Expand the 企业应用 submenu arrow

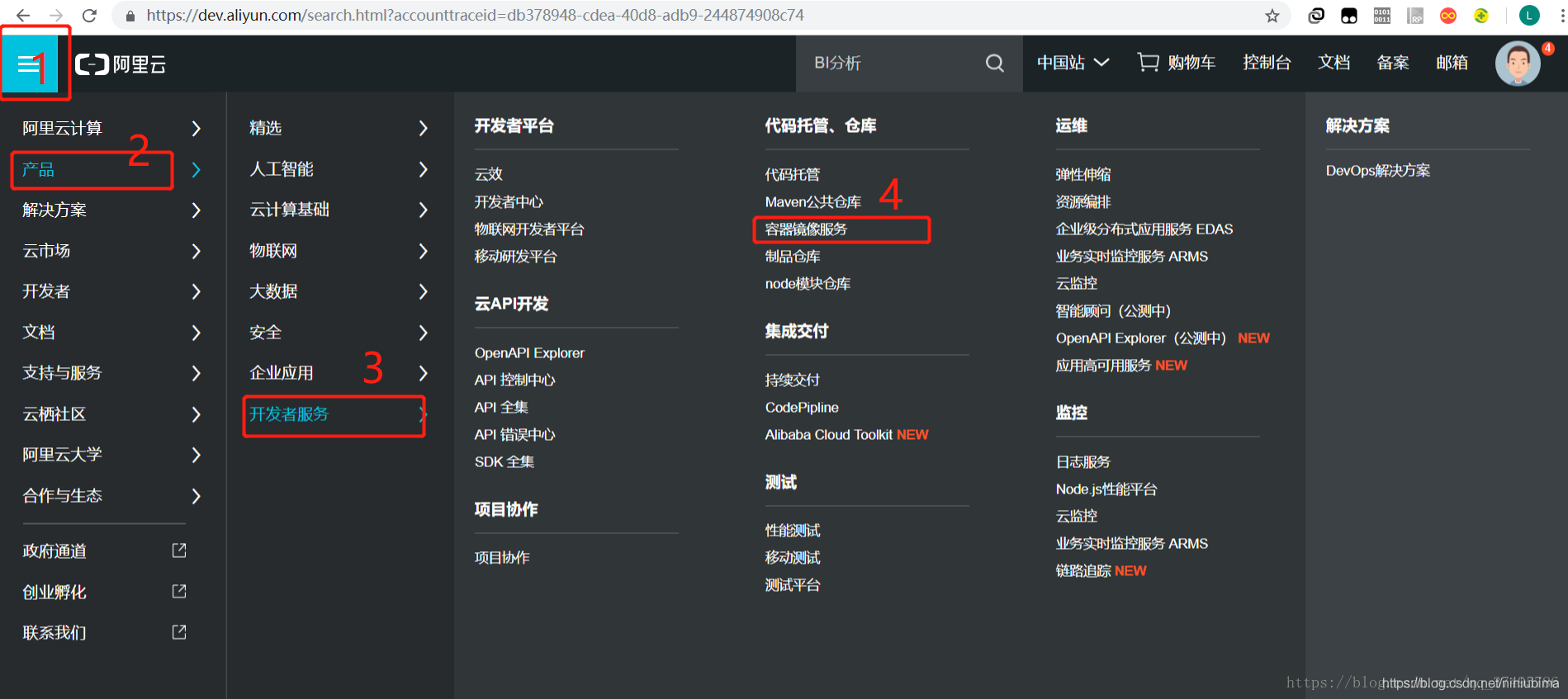point(423,373)
